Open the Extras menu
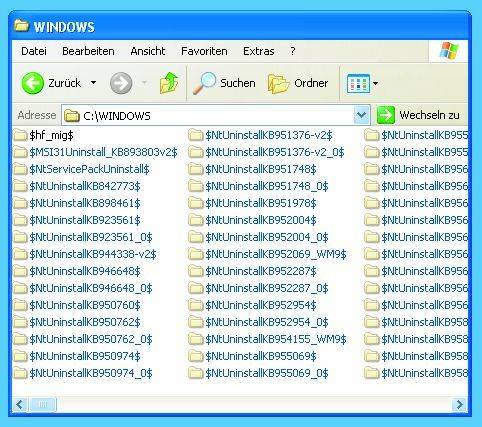Screen dimensions: 482x427 coord(259,51)
